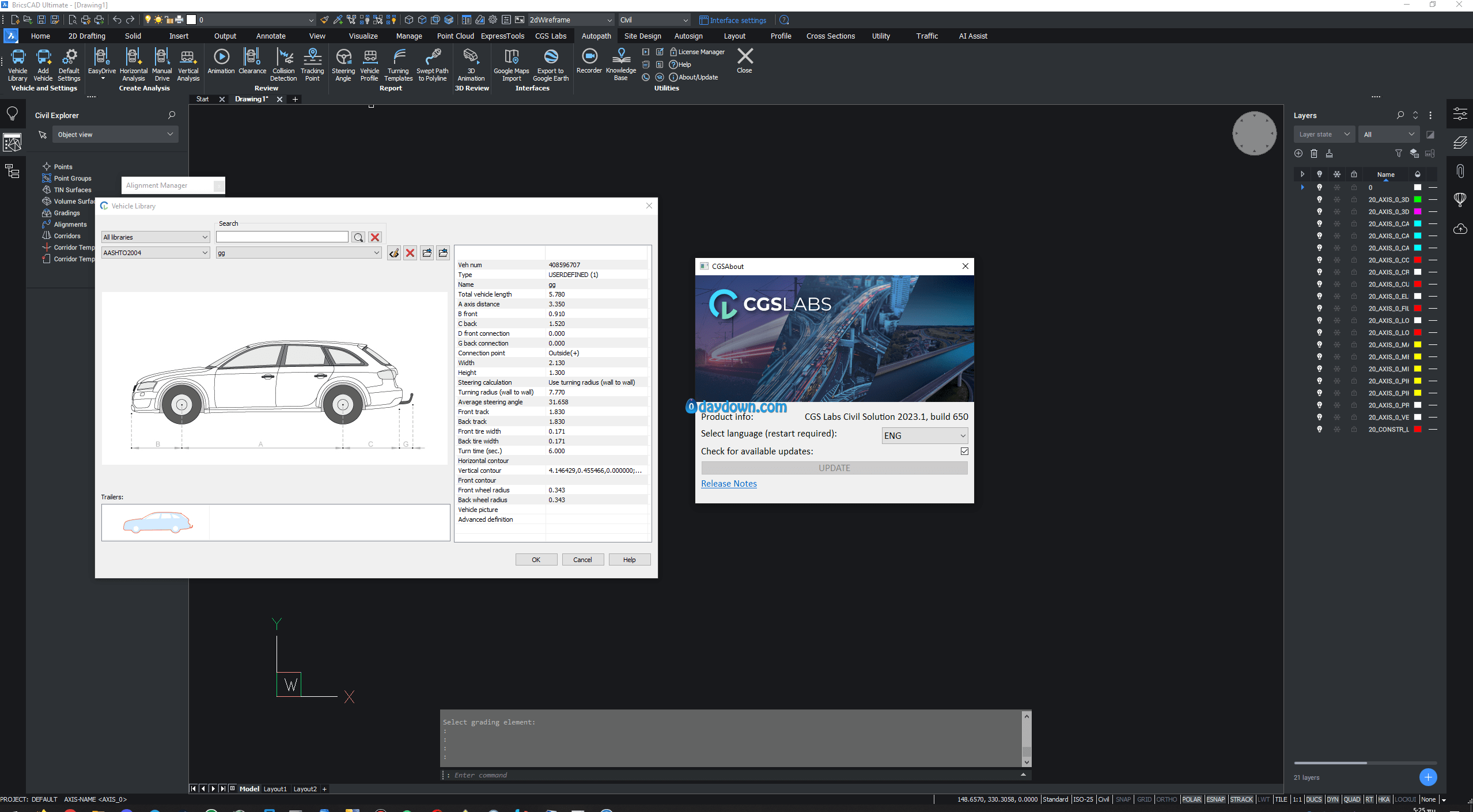Viewport: 1473px width, 812px height.
Task: Start the Recorder utility
Action: [589, 60]
